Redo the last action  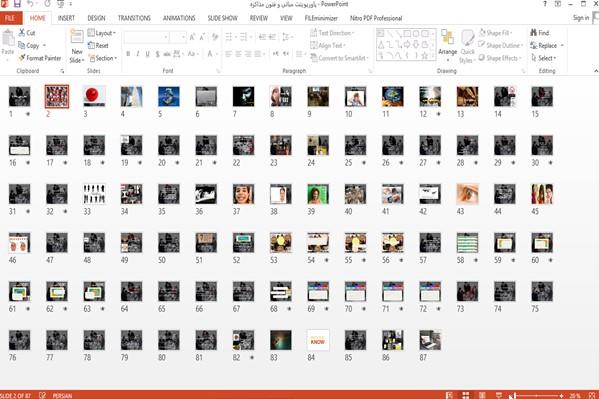click(x=47, y=4)
